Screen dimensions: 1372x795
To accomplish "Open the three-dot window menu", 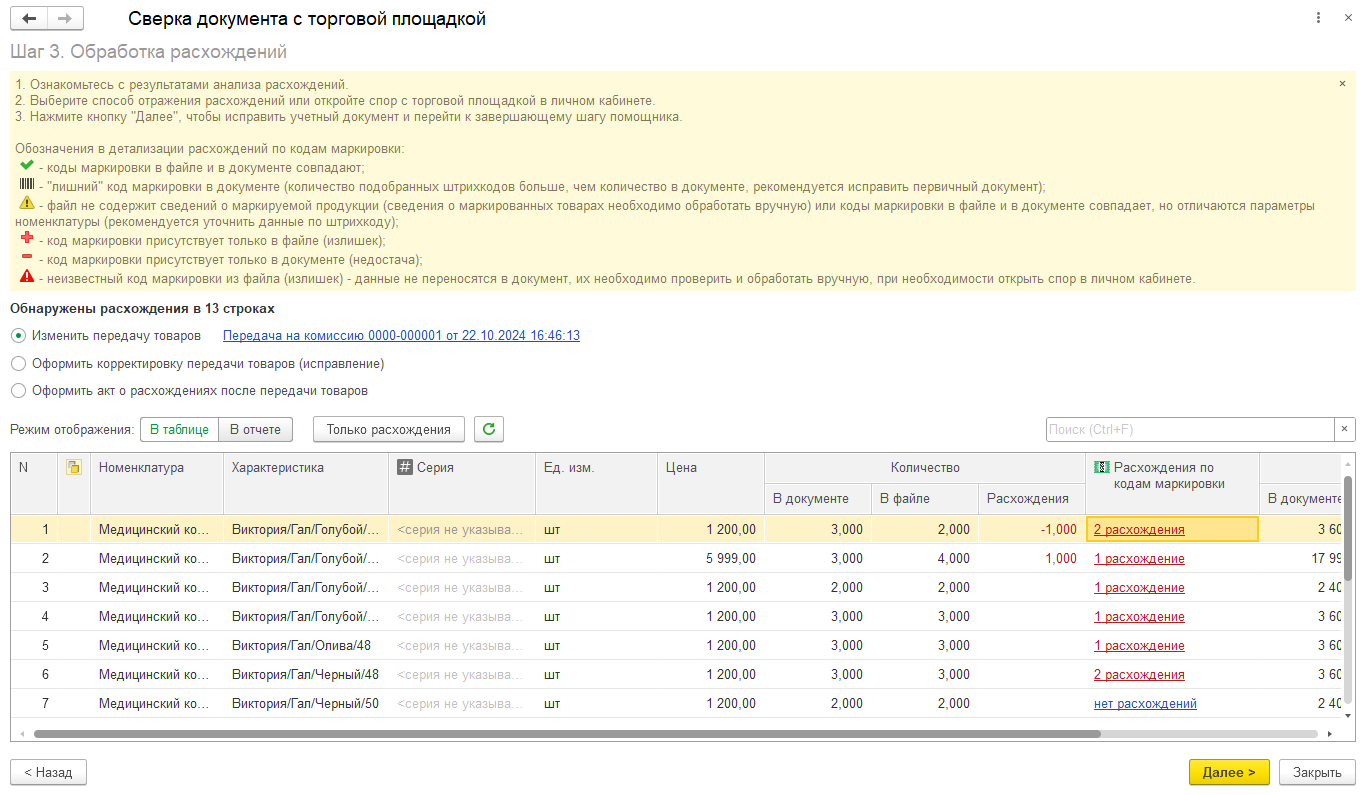I will [x=1320, y=19].
